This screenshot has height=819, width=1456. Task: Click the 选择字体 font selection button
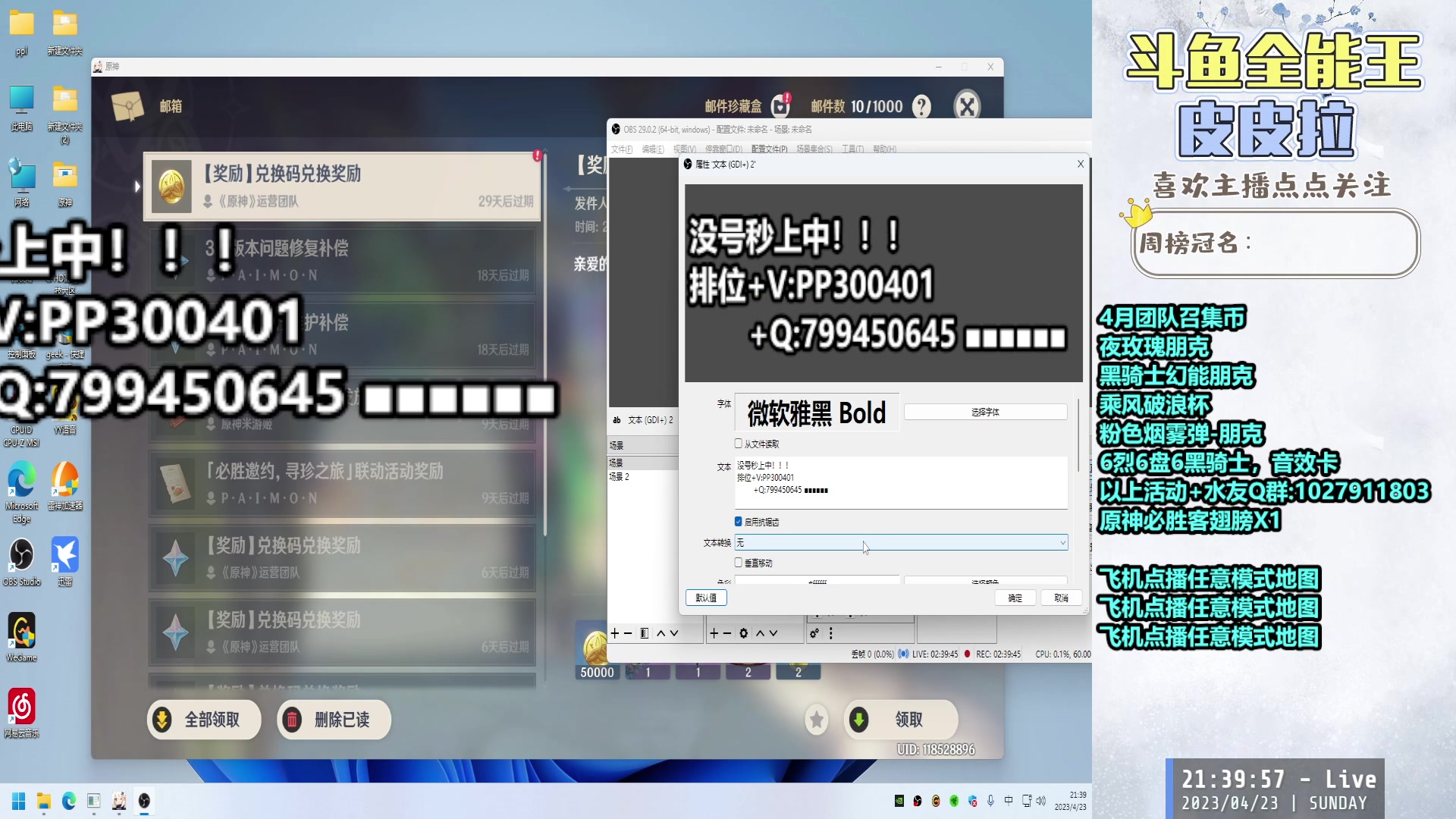click(x=985, y=411)
